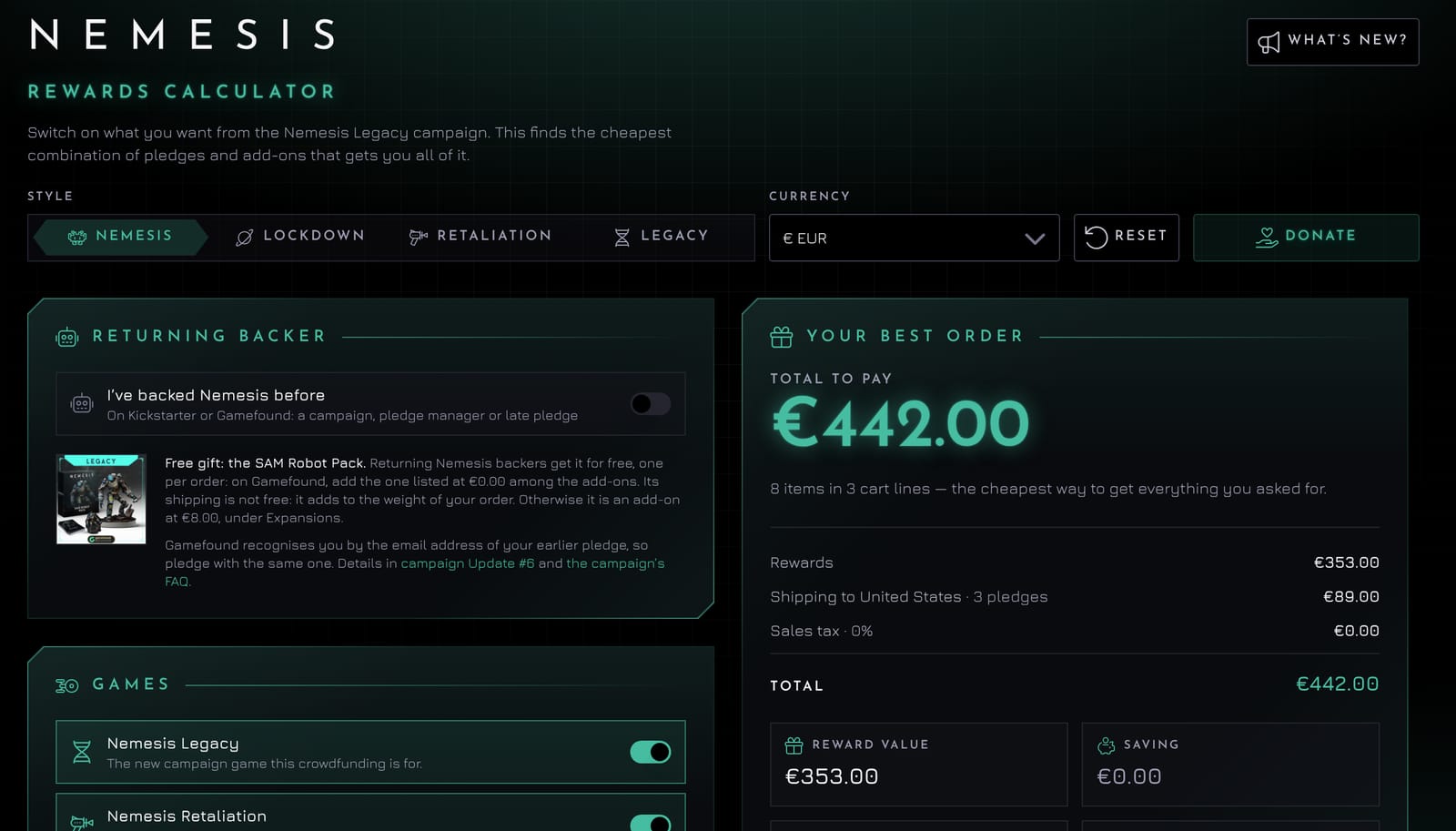This screenshot has width=1456, height=831.
Task: Click the robot icon in backed-before row
Action: [82, 404]
